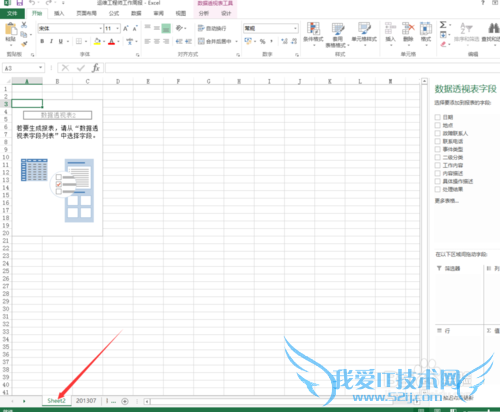
Task: Check the 二级分类 field checkbox
Action: [x=438, y=157]
